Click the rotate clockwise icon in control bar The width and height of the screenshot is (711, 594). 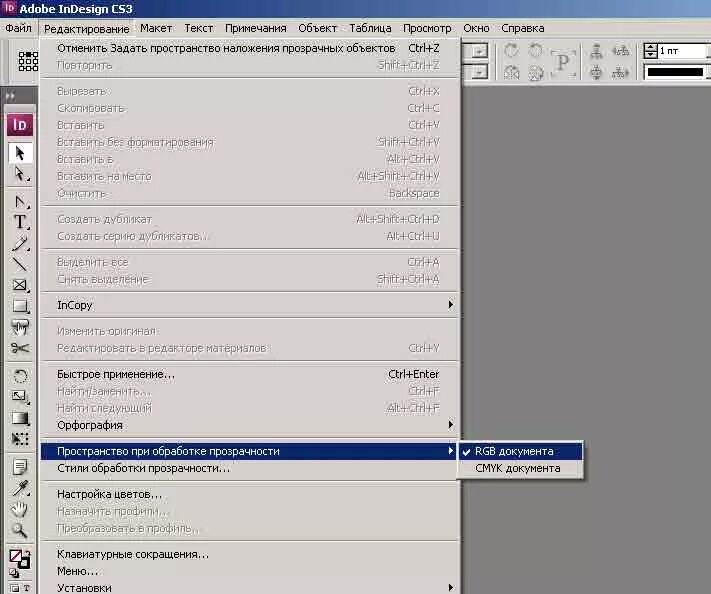[x=511, y=50]
